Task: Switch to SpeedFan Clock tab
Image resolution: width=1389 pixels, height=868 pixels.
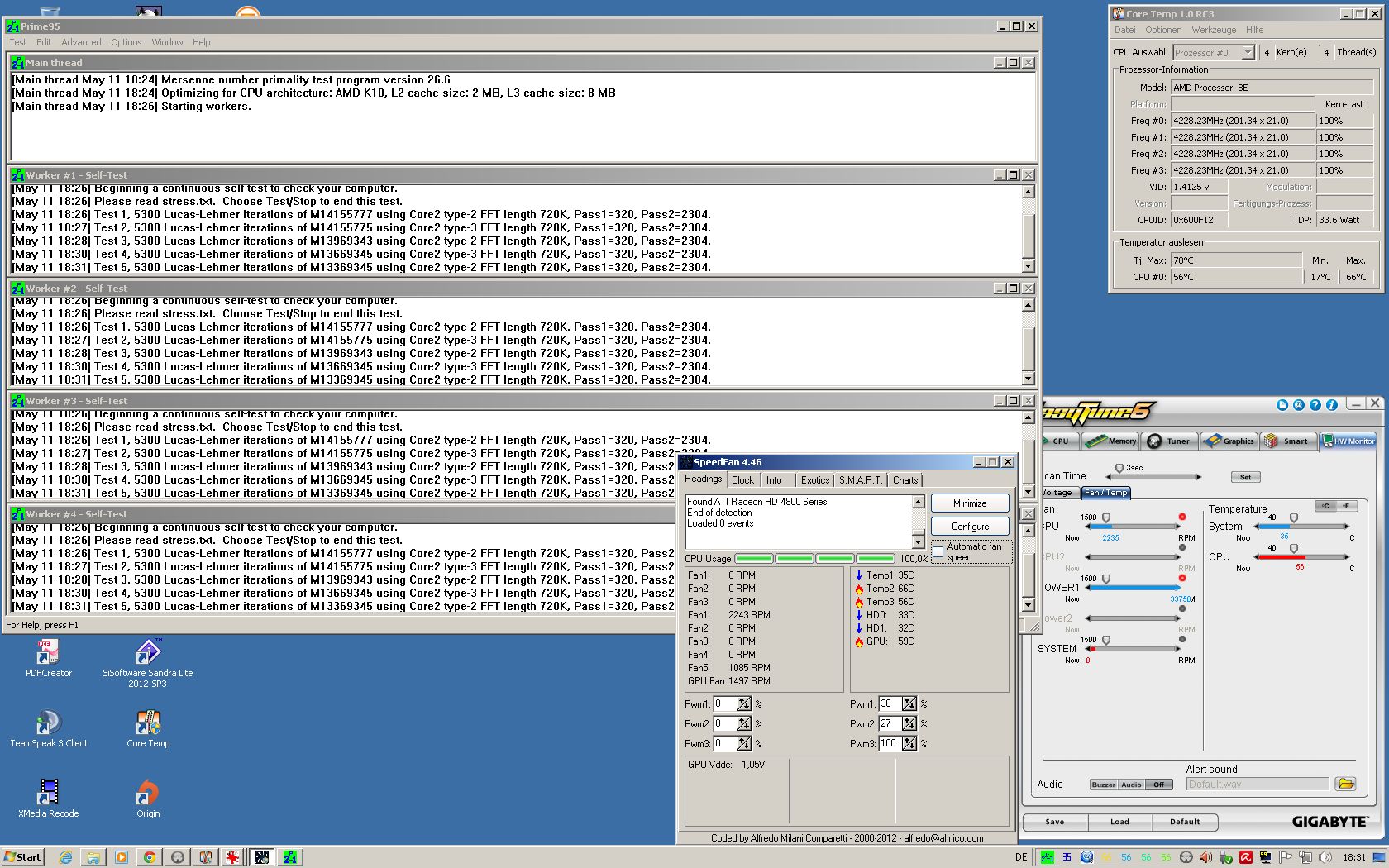Action: [x=742, y=480]
